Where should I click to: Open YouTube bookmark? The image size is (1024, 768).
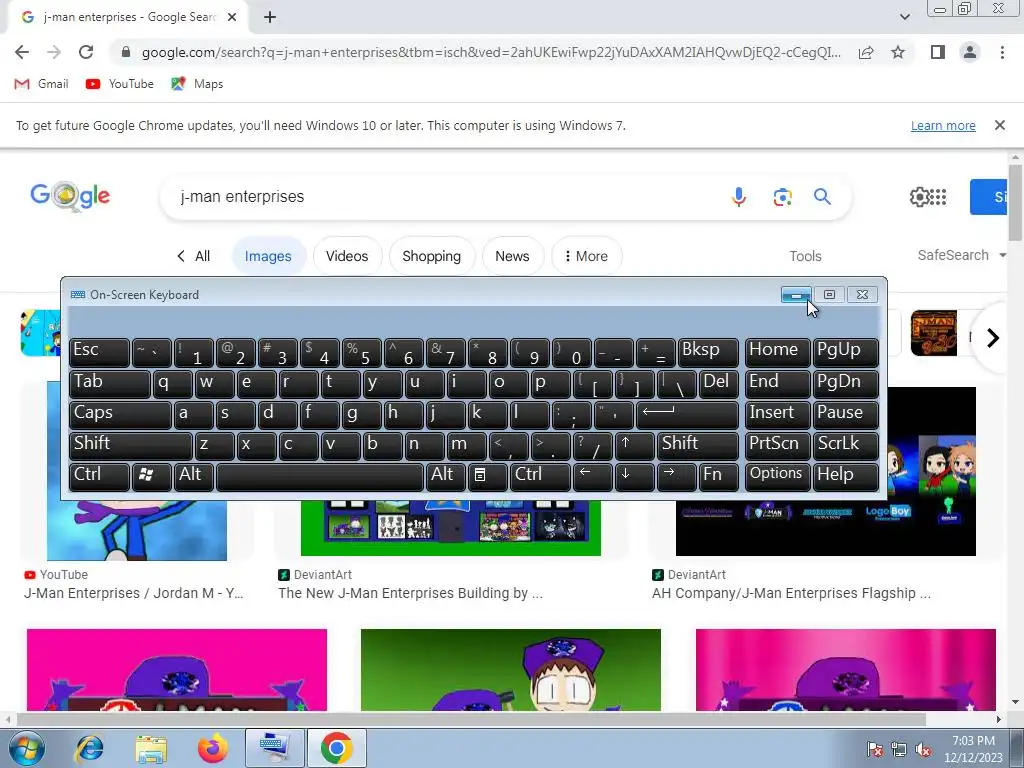pos(120,84)
